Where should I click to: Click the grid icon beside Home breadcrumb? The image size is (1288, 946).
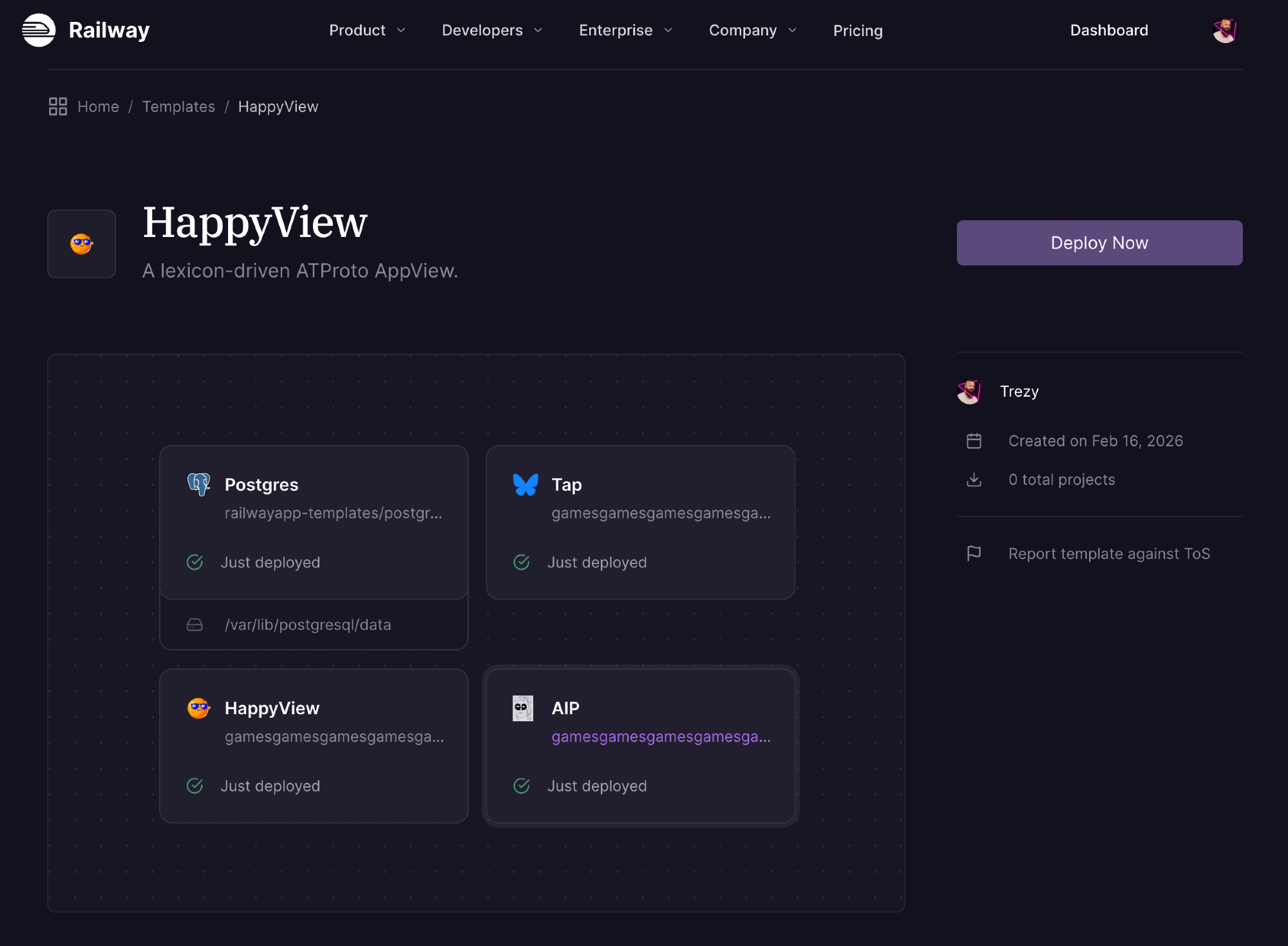click(58, 106)
